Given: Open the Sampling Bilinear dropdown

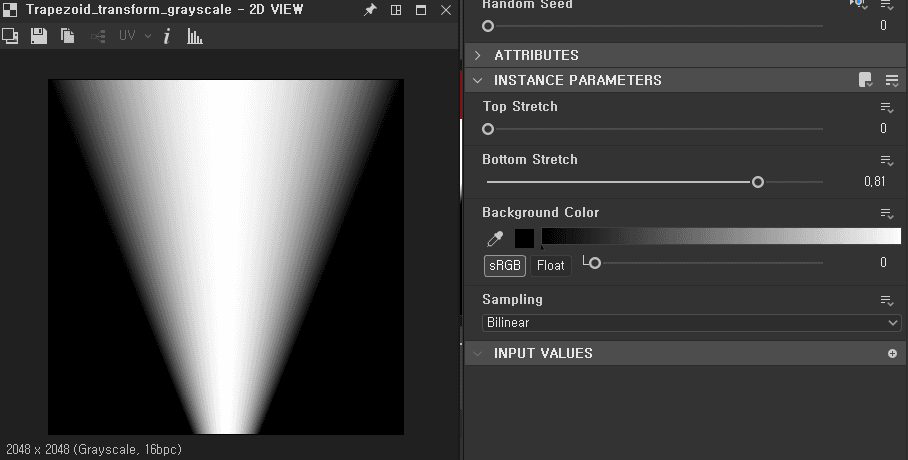Looking at the screenshot, I should point(692,323).
